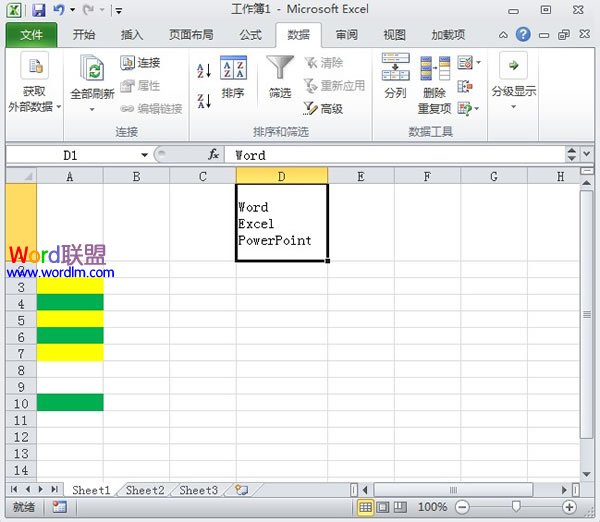Click the vertical scrollbar down arrow
The height and width of the screenshot is (522, 600).
pyautogui.click(x=586, y=474)
